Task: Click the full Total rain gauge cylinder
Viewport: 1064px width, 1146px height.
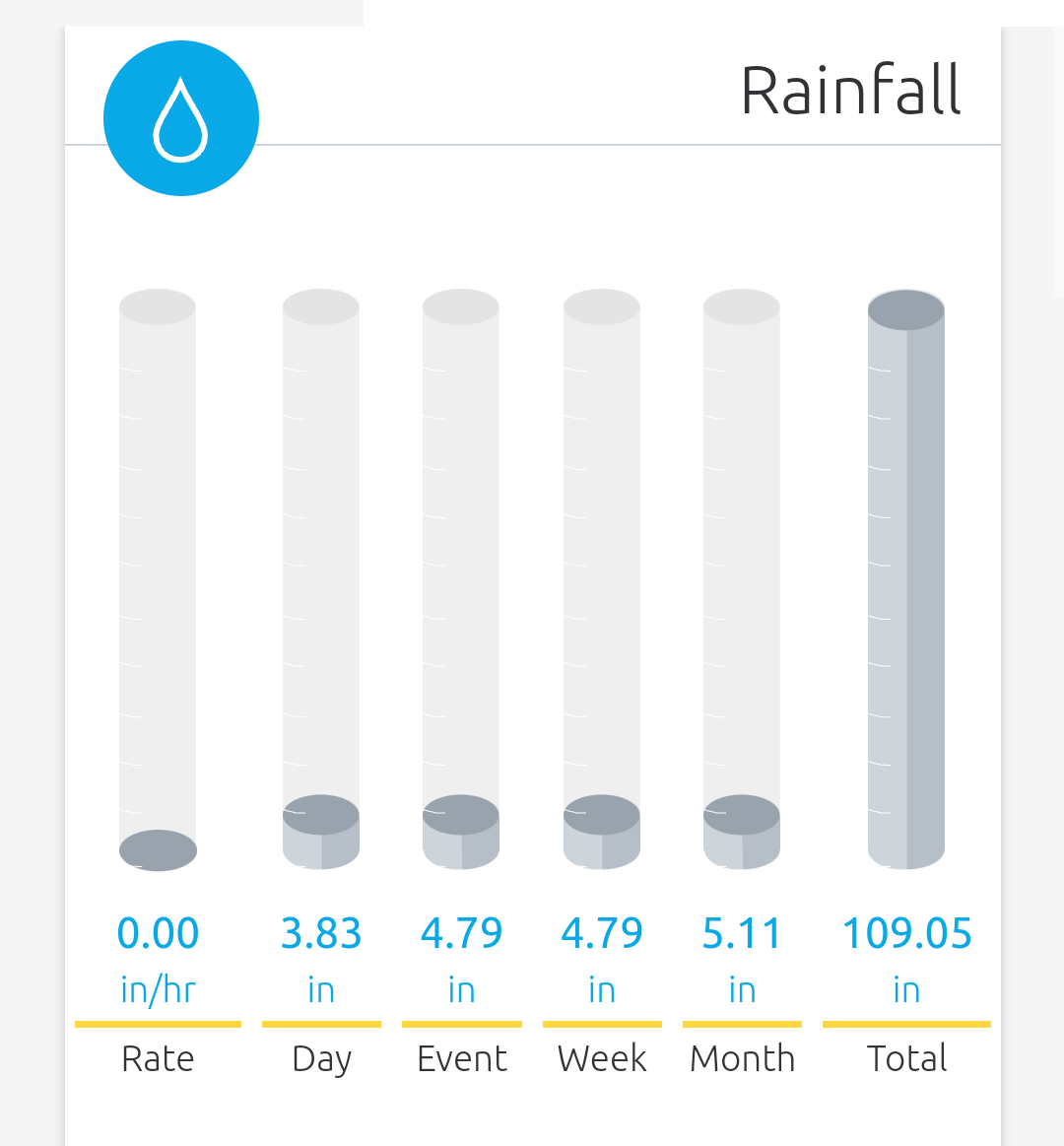Action: point(906,579)
